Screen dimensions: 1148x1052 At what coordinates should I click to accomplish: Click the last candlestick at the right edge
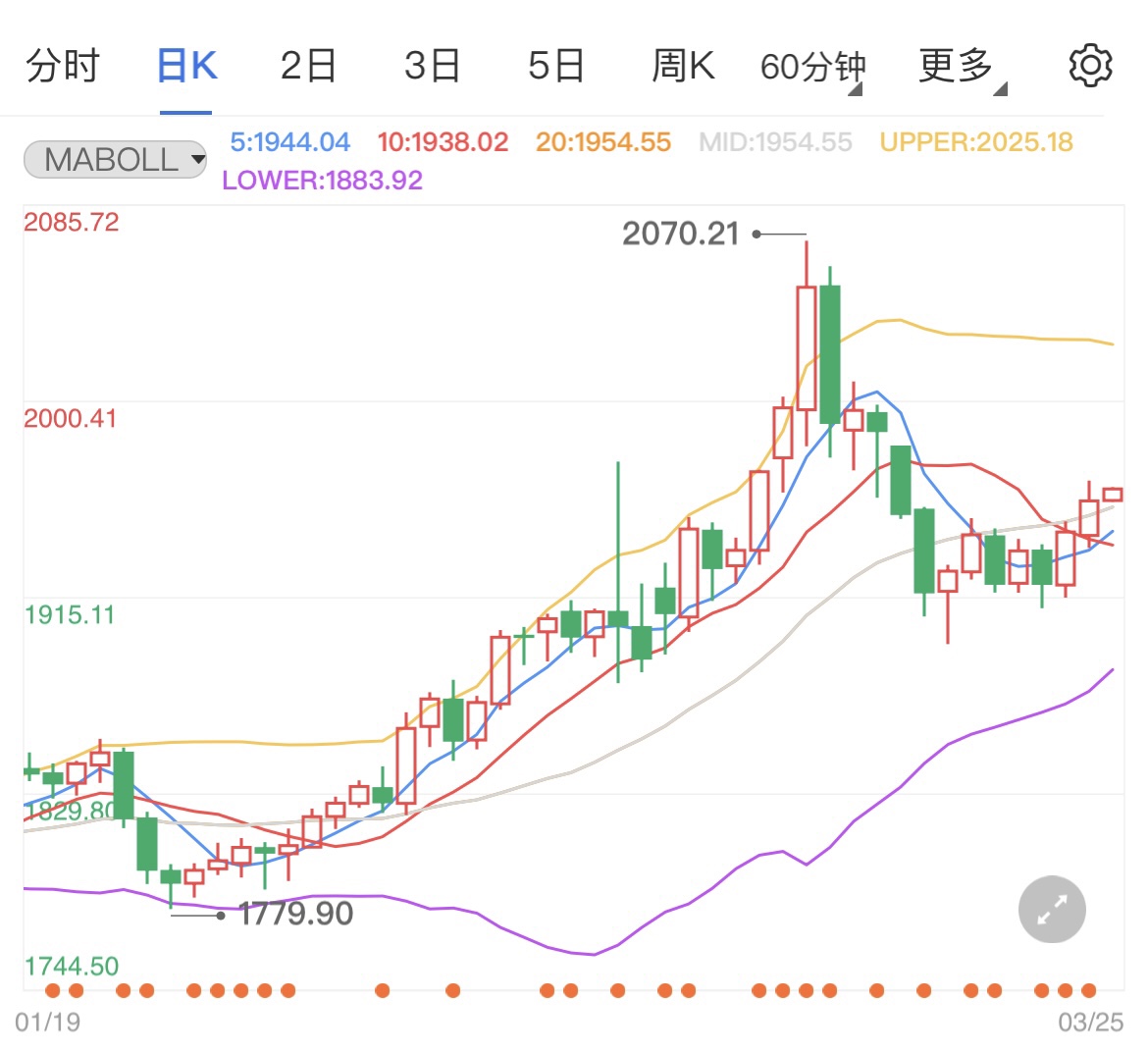(1112, 495)
